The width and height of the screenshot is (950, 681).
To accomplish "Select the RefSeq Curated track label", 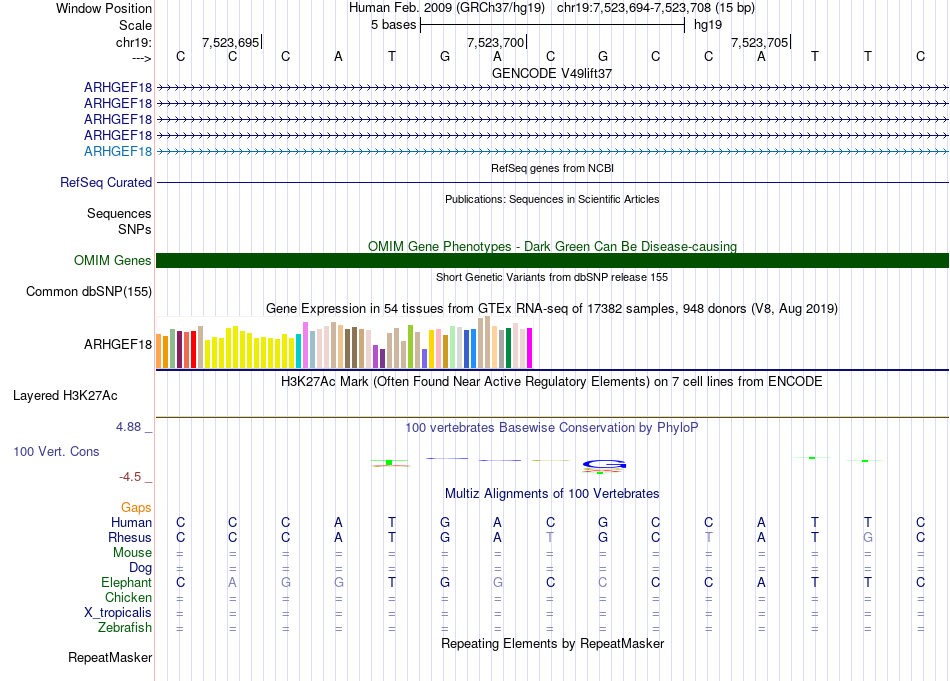I will click(x=106, y=183).
